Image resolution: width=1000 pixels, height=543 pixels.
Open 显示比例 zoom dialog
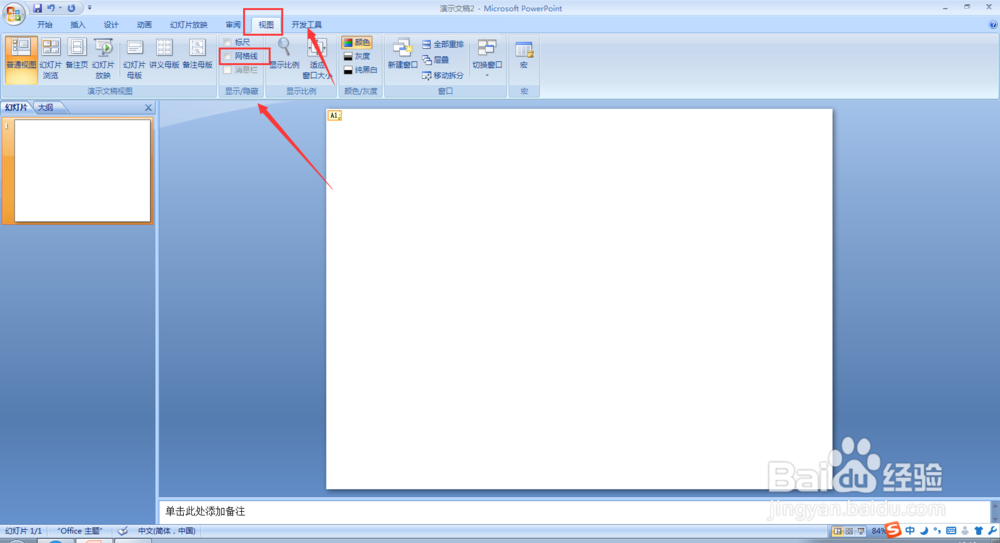[x=284, y=54]
